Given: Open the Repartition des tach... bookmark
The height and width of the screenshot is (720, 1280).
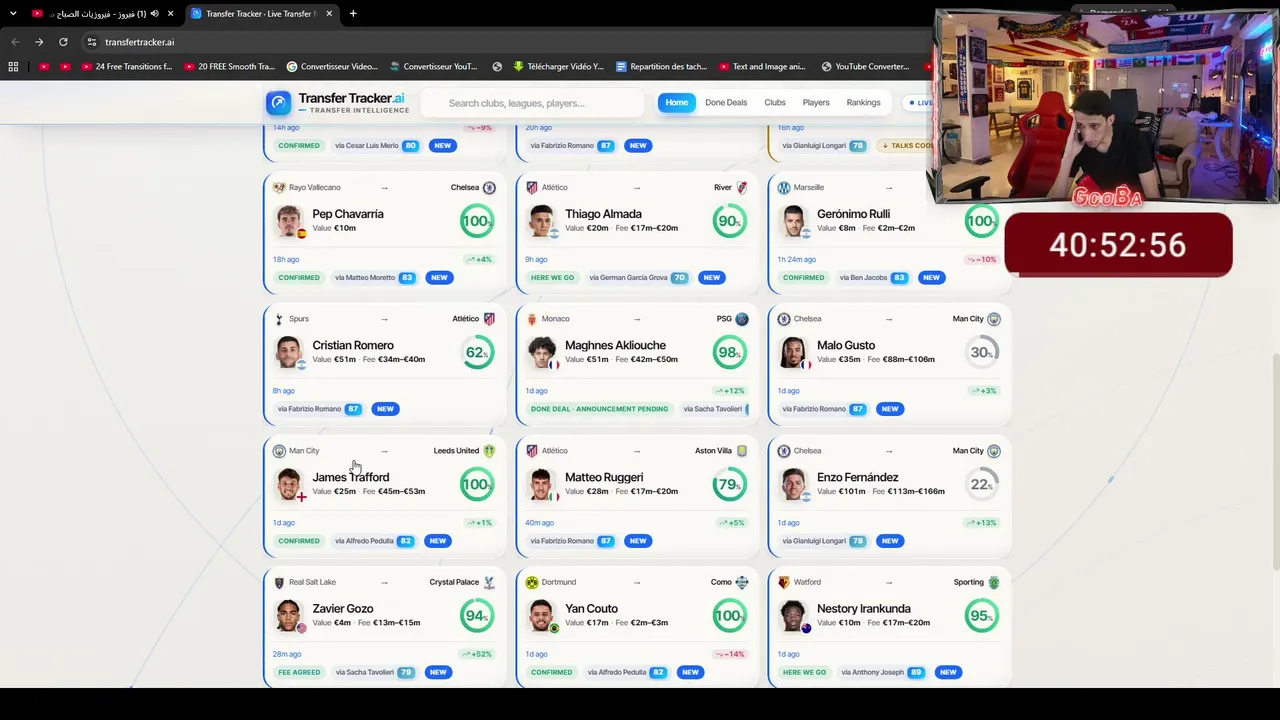Looking at the screenshot, I should [661, 67].
